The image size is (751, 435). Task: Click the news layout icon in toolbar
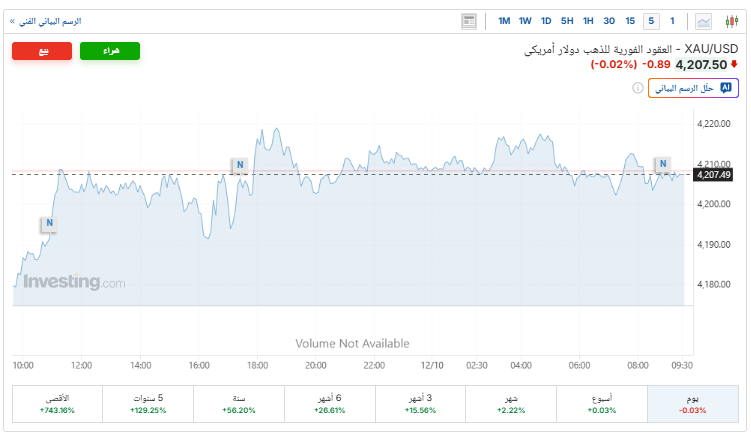(x=469, y=21)
